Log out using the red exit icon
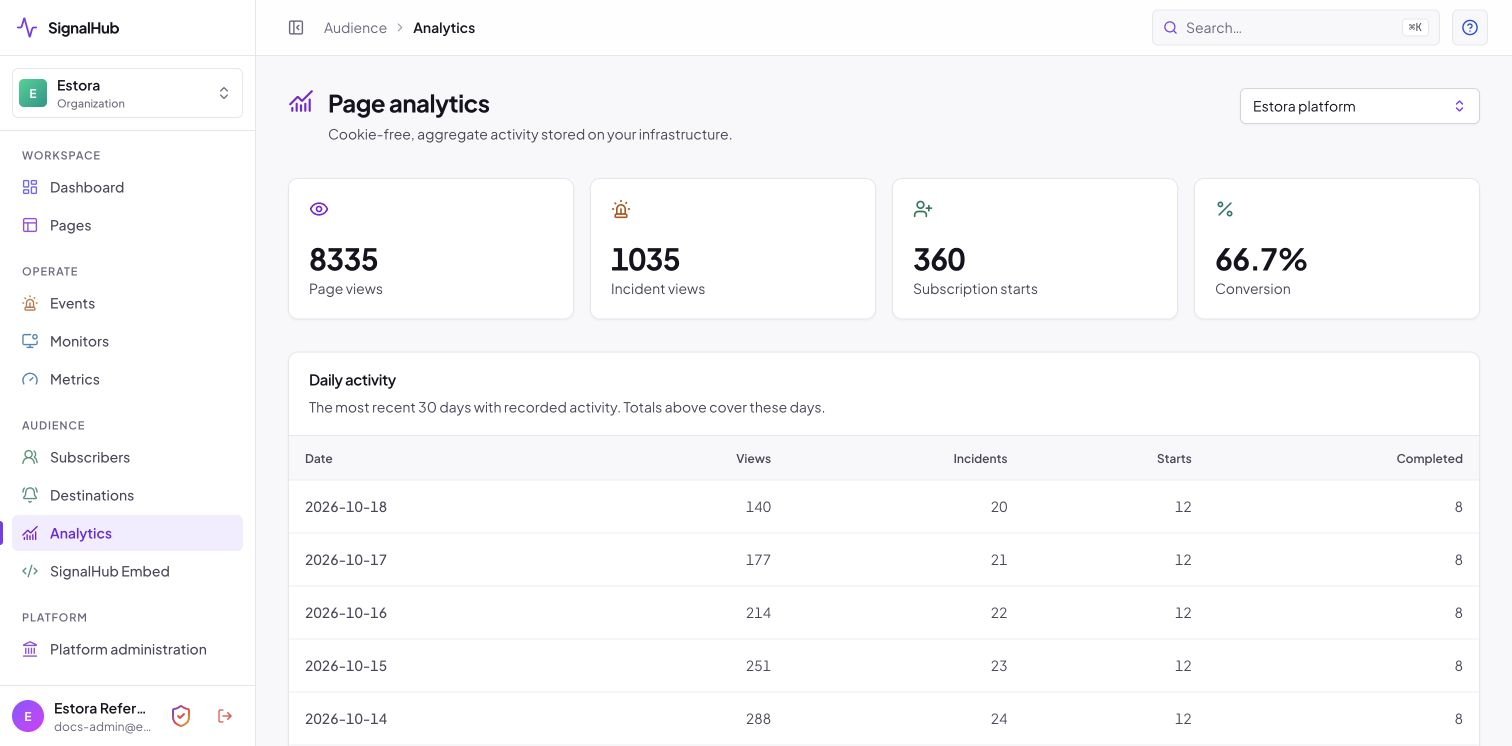The image size is (1512, 746). point(225,716)
